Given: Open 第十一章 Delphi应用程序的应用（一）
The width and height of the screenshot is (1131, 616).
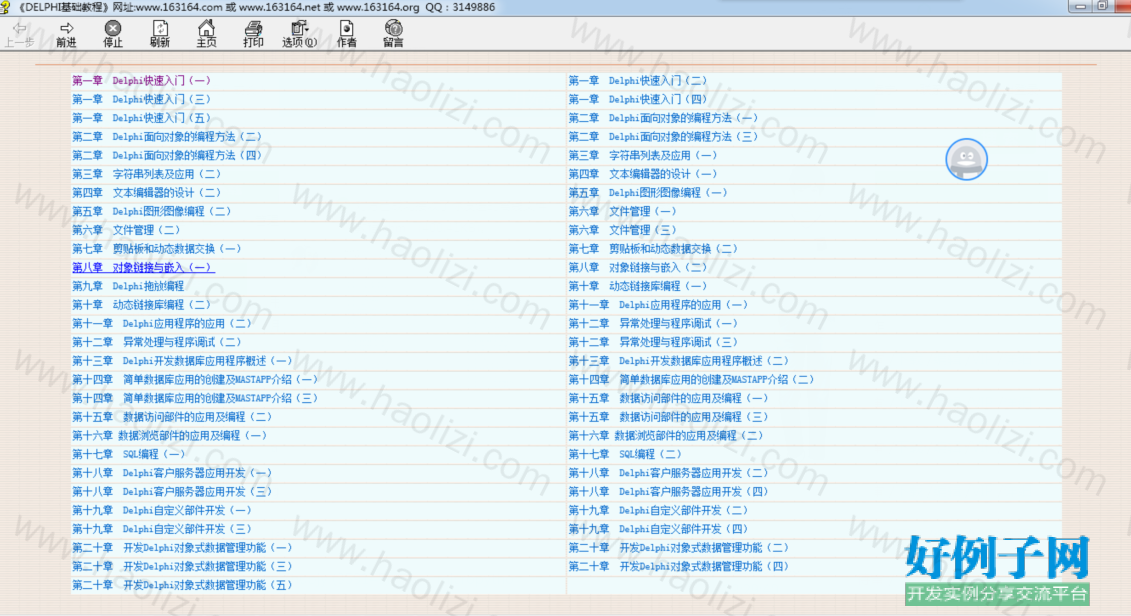Looking at the screenshot, I should pyautogui.click(x=658, y=305).
